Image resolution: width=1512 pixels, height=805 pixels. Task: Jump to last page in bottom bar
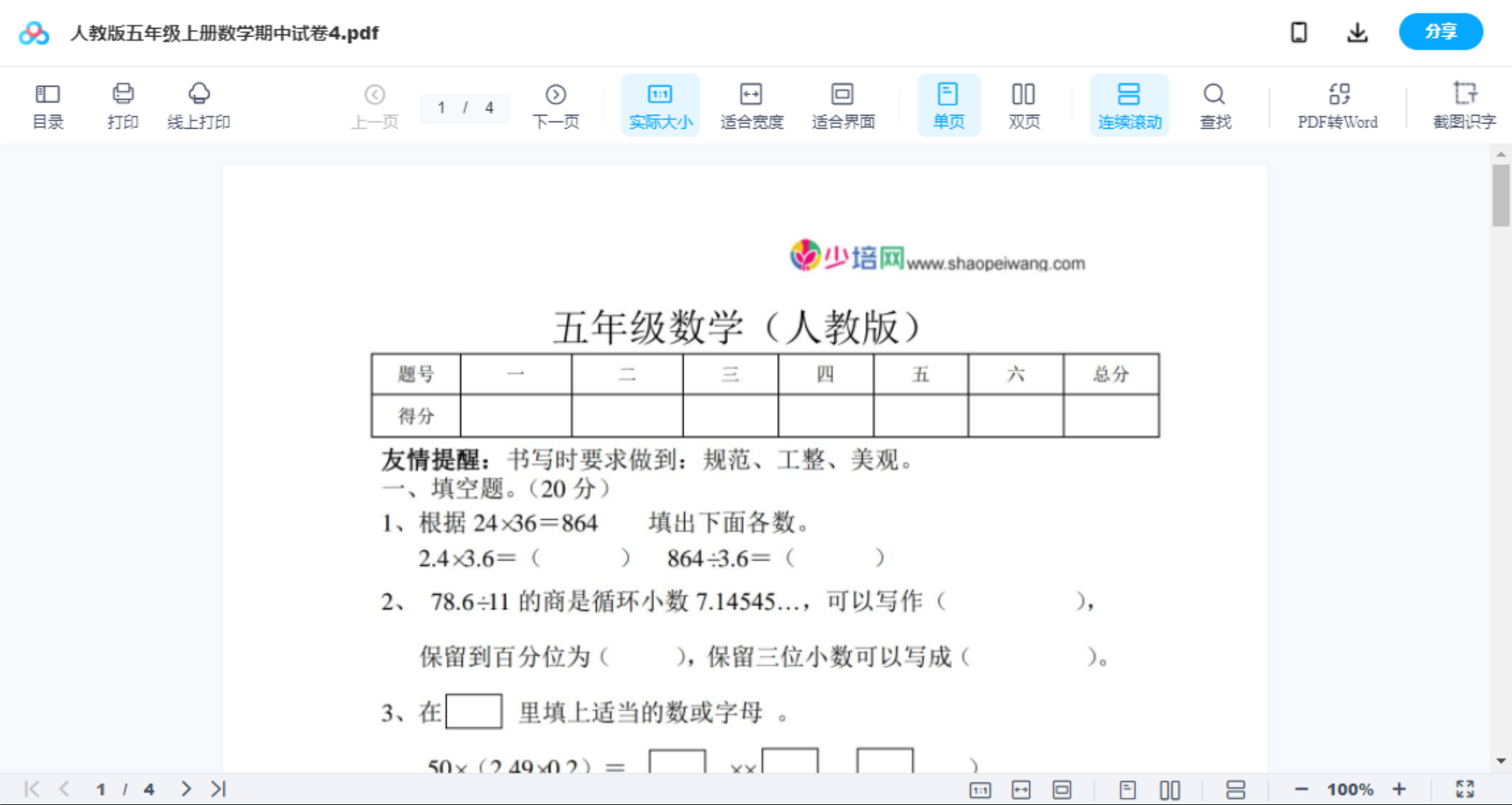click(x=219, y=789)
